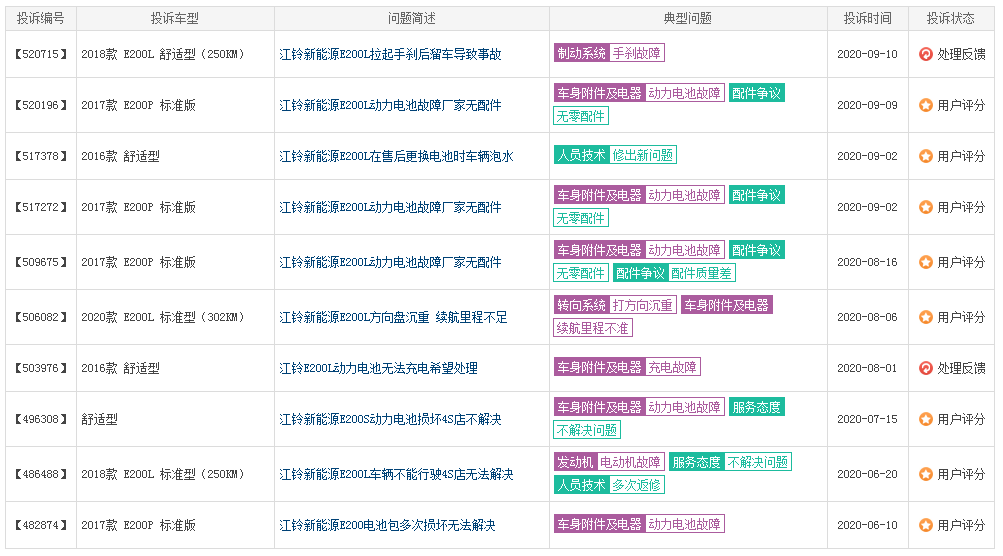1003x556 pixels.
Task: Click the 无零配件 tag in row 520196
Action: point(581,116)
